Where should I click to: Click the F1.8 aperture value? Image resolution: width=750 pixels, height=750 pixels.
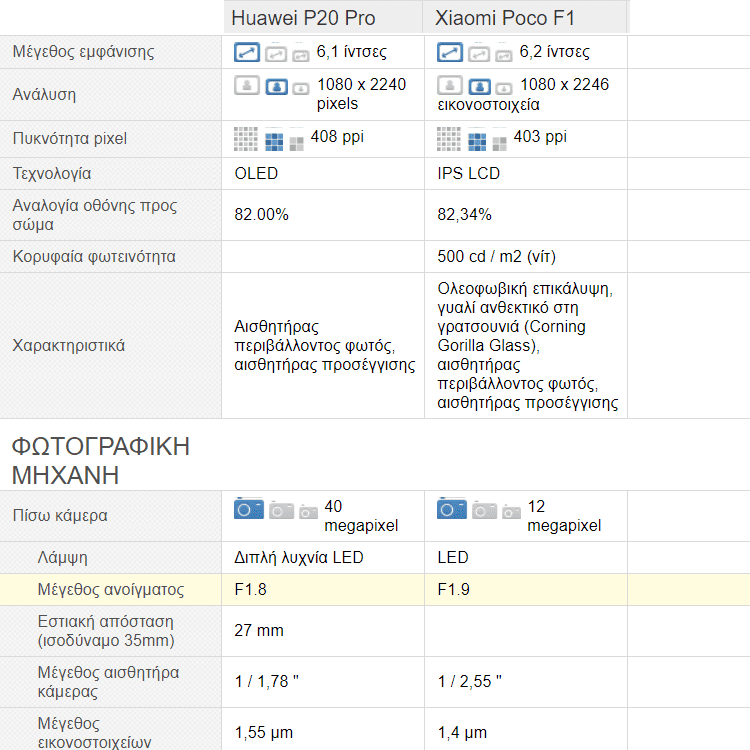pyautogui.click(x=250, y=589)
